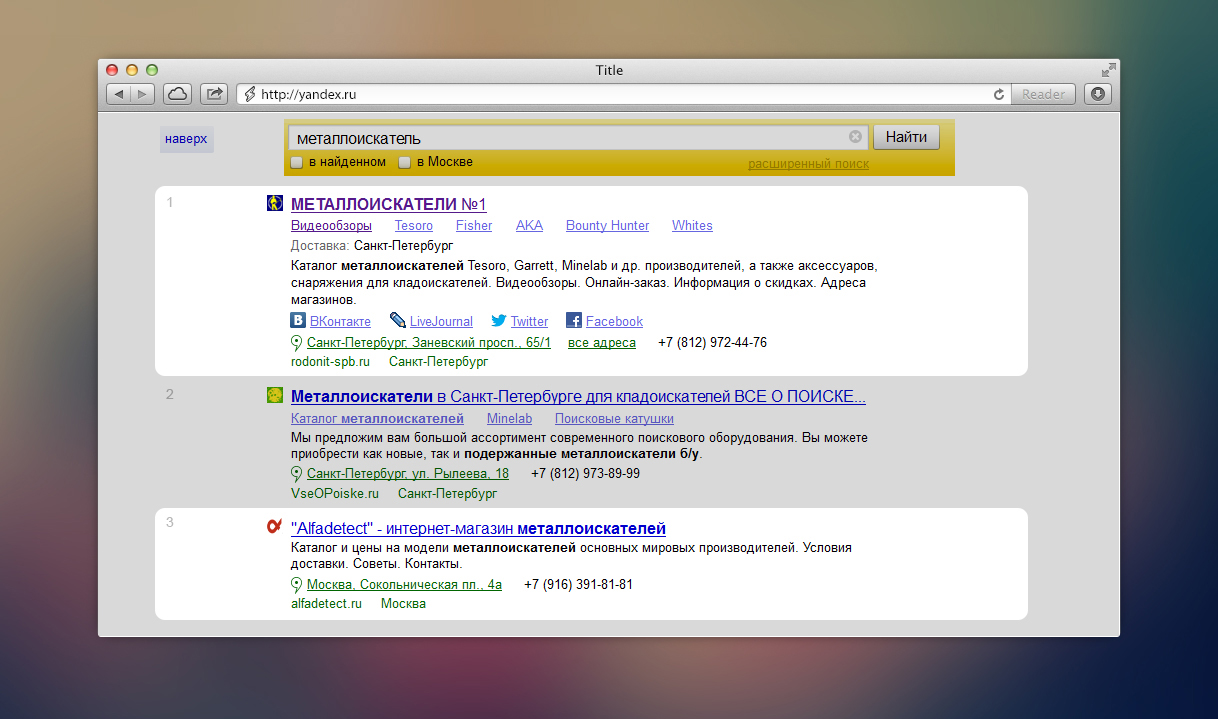Image resolution: width=1218 pixels, height=719 pixels.
Task: Open the Видеообзоры sitelink
Action: coord(331,226)
